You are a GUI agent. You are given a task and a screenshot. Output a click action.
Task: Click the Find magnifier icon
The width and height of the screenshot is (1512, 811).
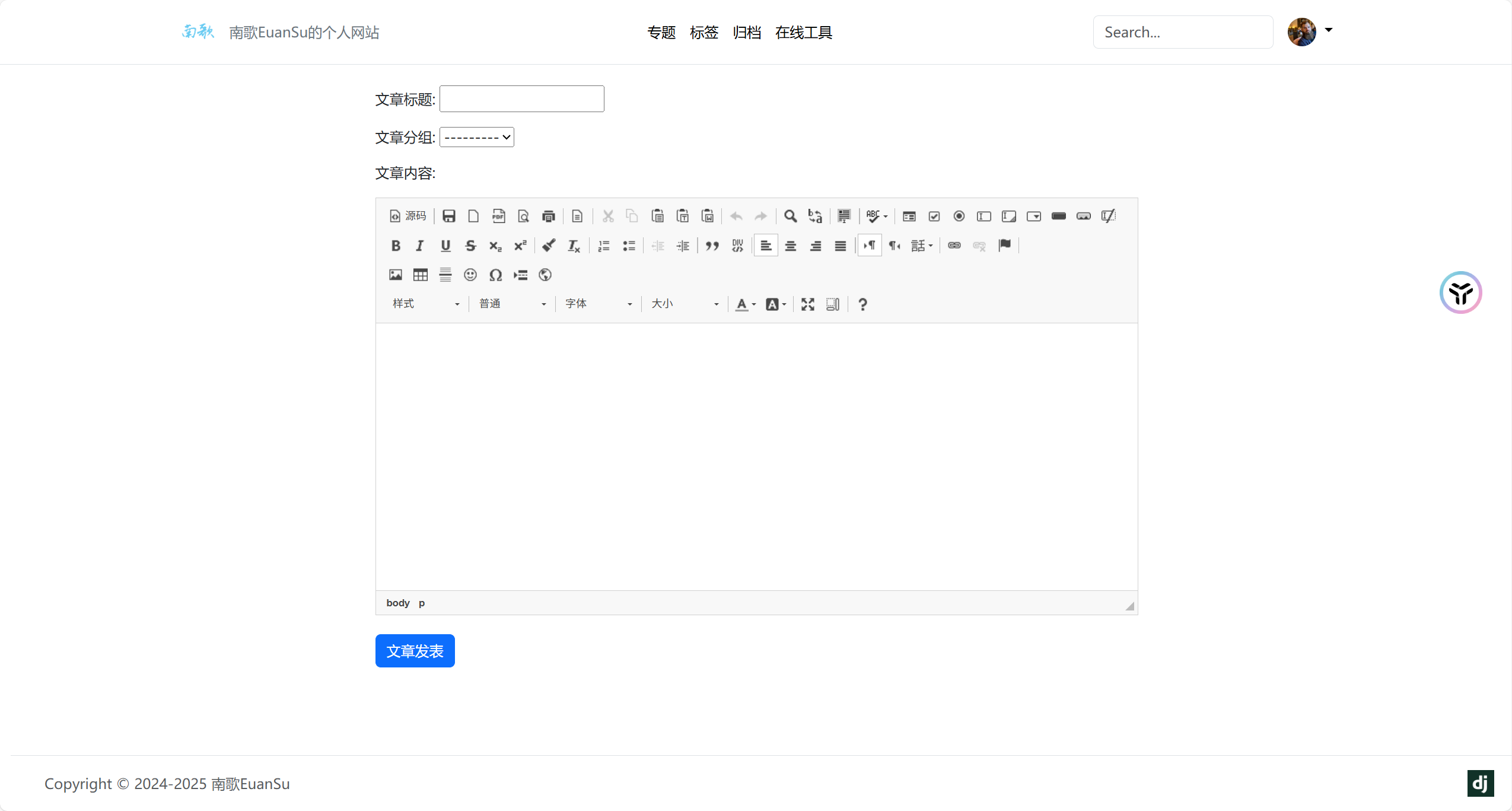click(x=790, y=216)
